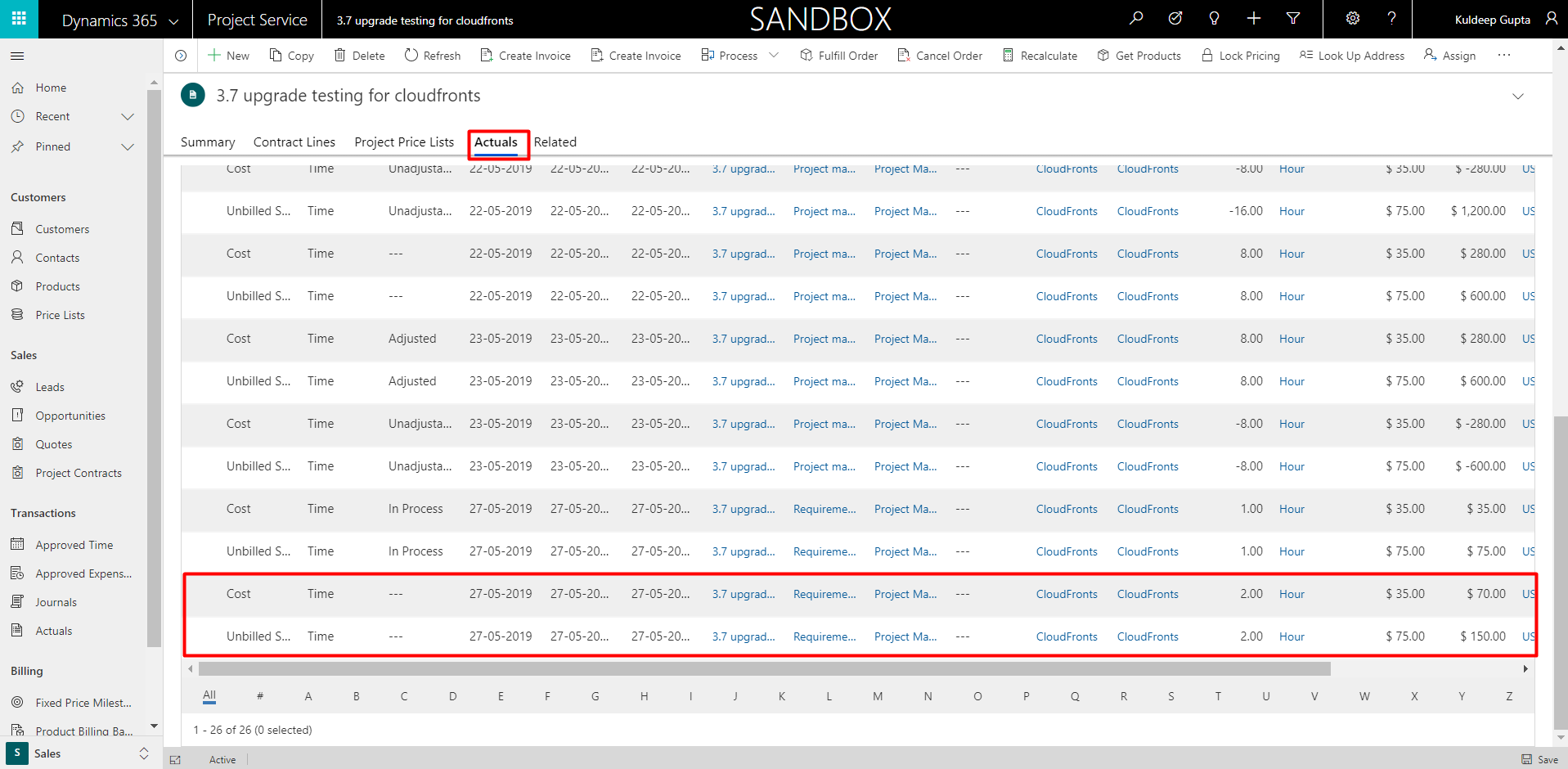Expand the Pinned section chevron
1568x769 pixels.
click(128, 147)
